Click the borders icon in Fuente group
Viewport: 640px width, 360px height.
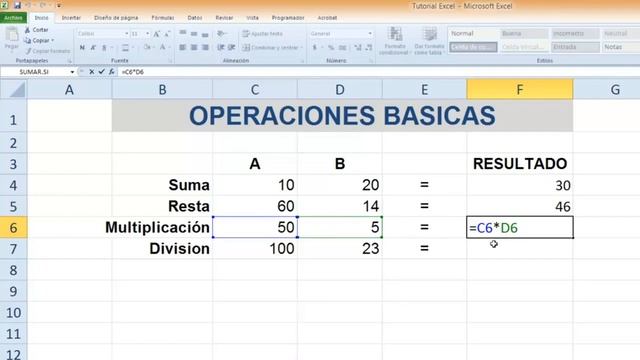tap(125, 48)
